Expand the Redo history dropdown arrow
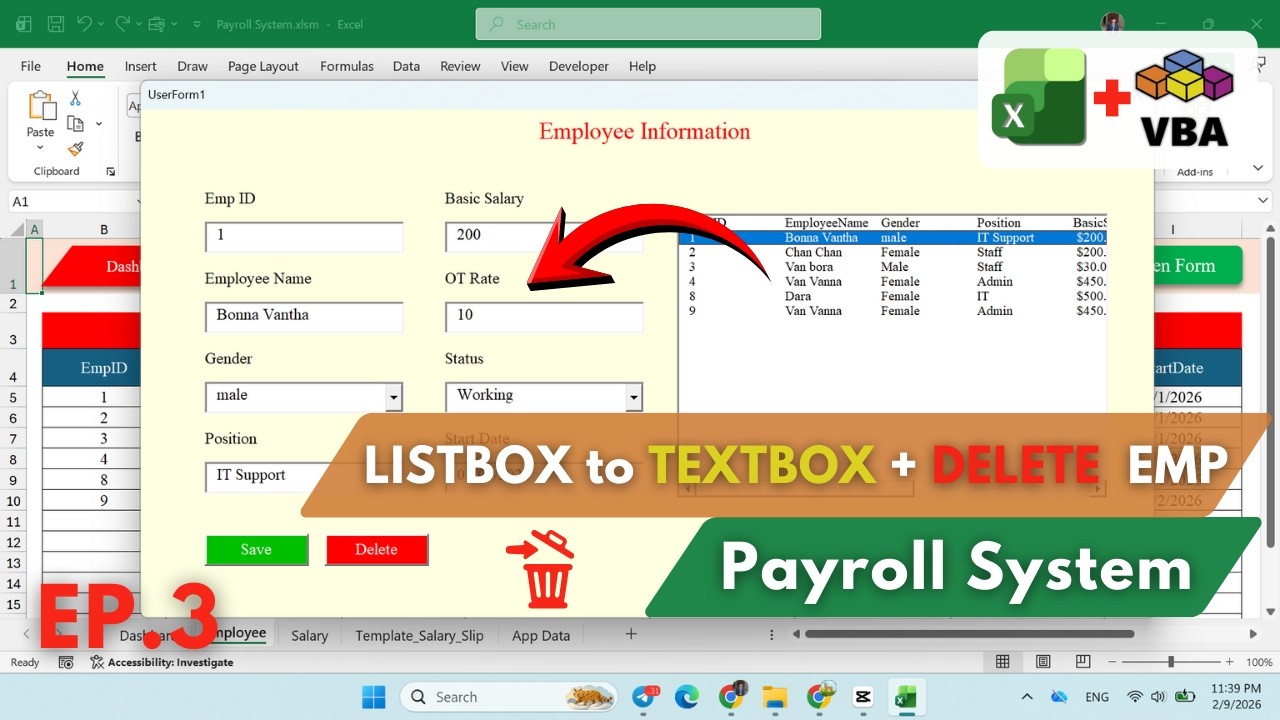 139,24
